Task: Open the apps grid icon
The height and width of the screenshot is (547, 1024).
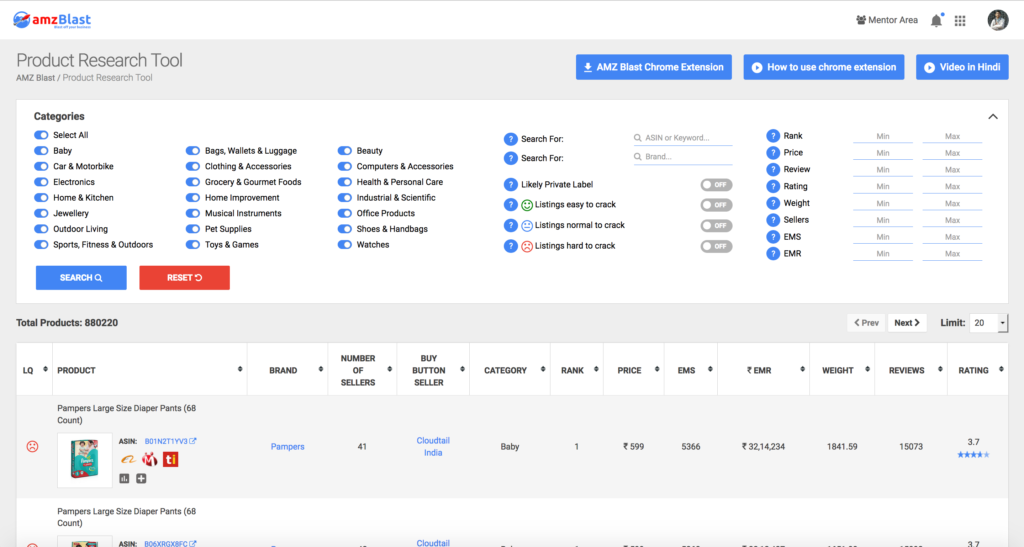Action: coord(960,20)
